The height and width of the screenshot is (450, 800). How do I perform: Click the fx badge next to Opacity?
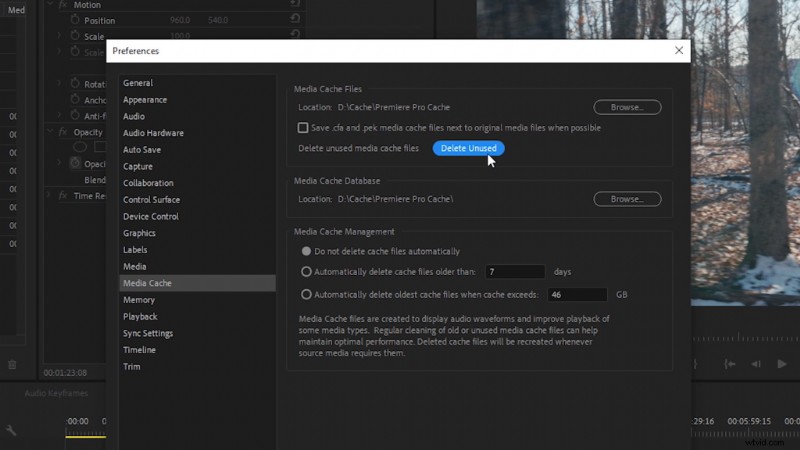pyautogui.click(x=63, y=132)
